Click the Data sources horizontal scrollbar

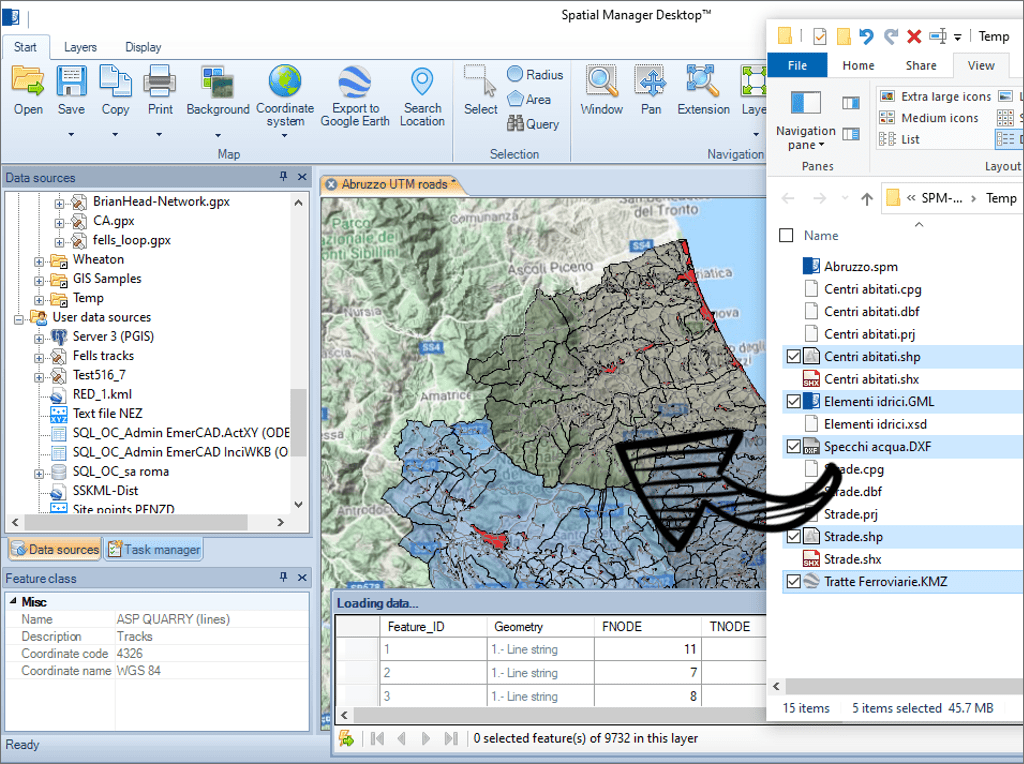[137, 522]
